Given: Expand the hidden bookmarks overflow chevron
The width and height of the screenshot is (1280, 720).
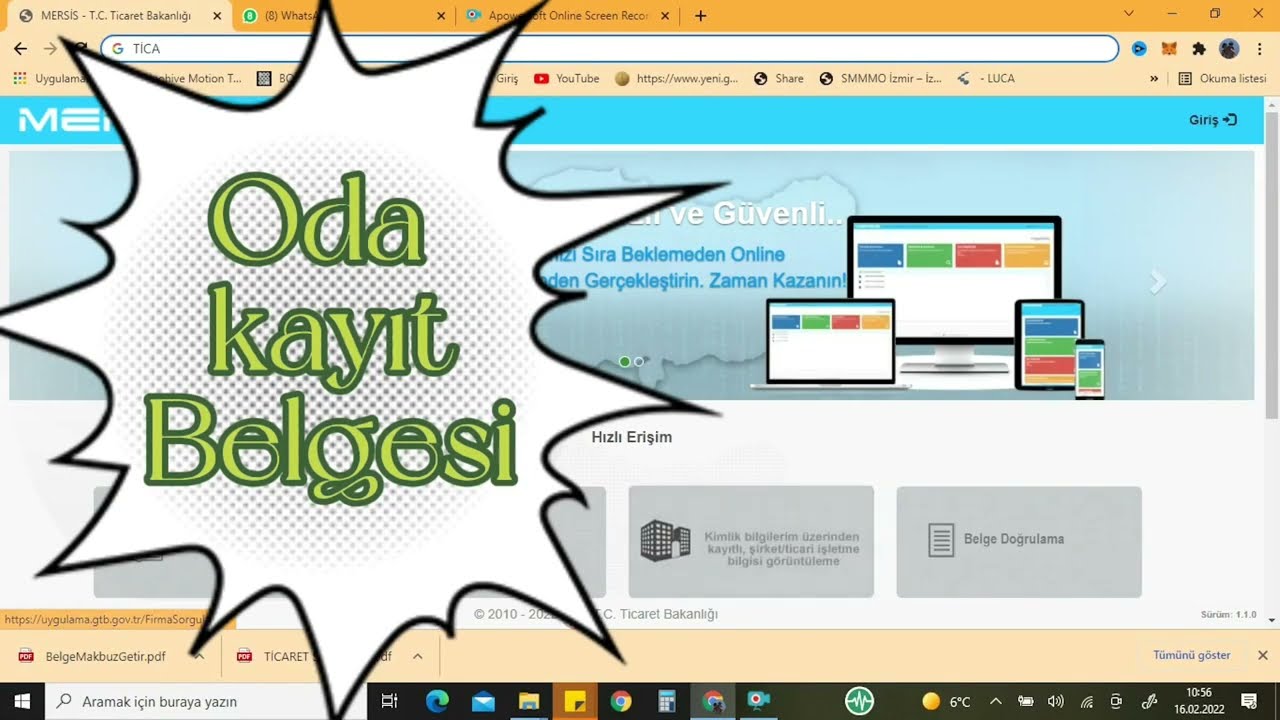Looking at the screenshot, I should [1154, 78].
